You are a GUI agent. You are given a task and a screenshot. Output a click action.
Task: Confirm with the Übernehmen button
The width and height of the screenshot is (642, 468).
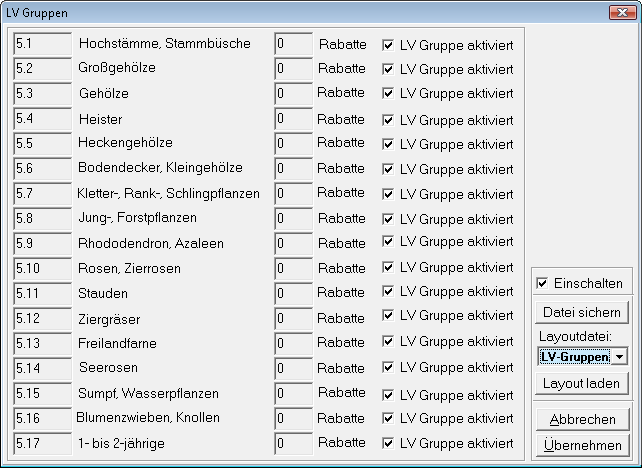[581, 445]
